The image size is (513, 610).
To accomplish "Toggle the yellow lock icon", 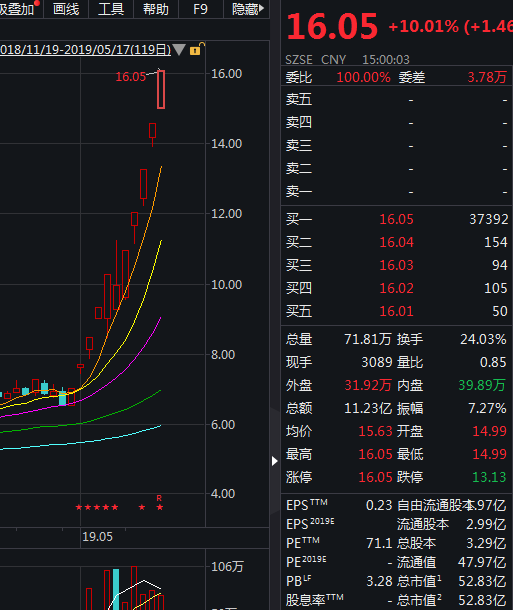I will pos(196,49).
